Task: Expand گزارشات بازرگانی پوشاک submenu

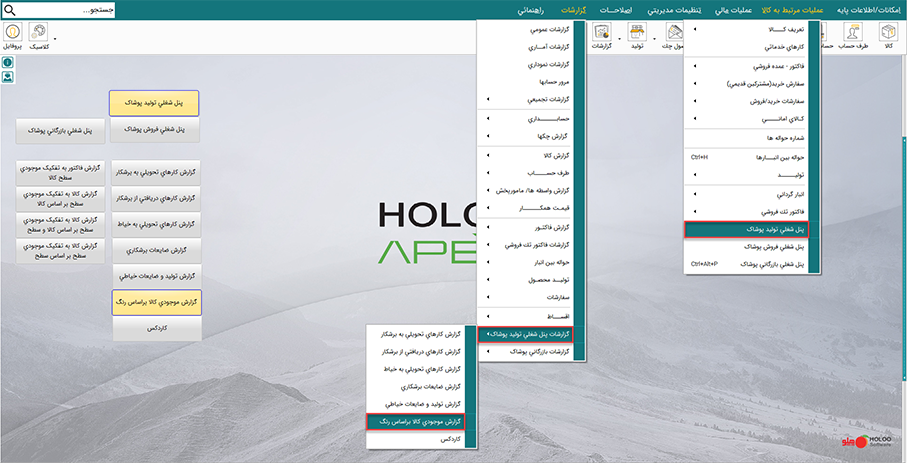Action: pyautogui.click(x=525, y=352)
